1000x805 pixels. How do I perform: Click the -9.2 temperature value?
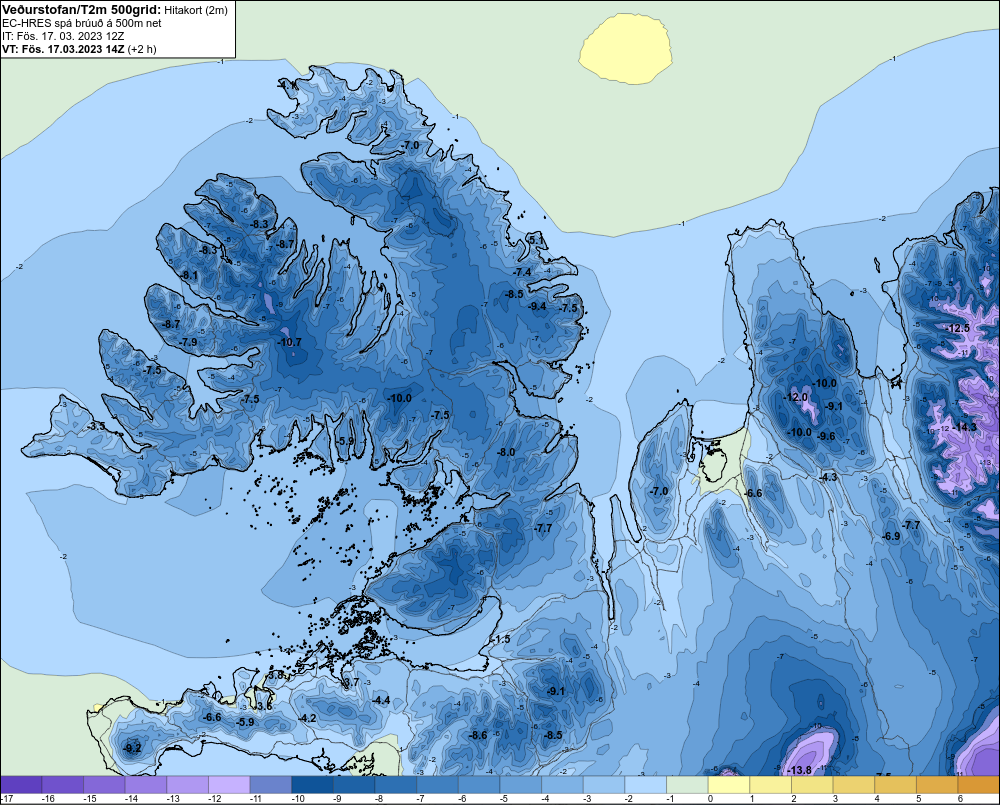tap(132, 748)
